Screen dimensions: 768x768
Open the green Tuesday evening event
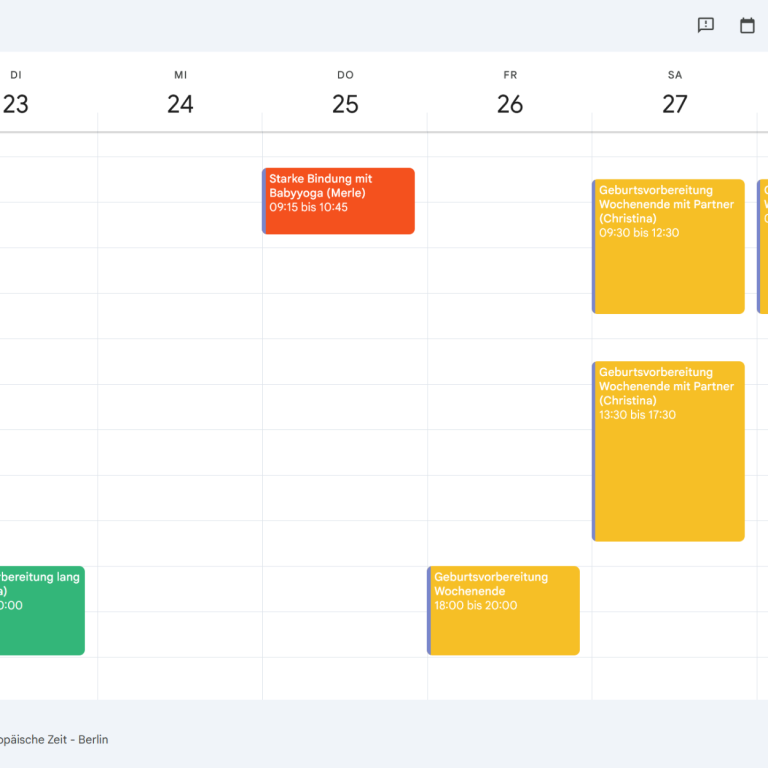tap(41, 611)
